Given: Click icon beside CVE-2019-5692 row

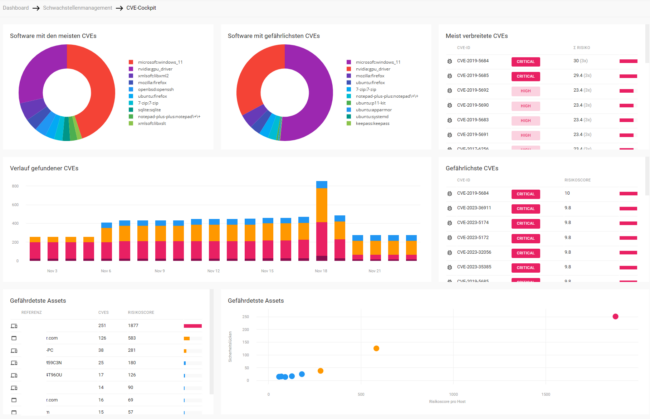Looking at the screenshot, I should tap(451, 89).
